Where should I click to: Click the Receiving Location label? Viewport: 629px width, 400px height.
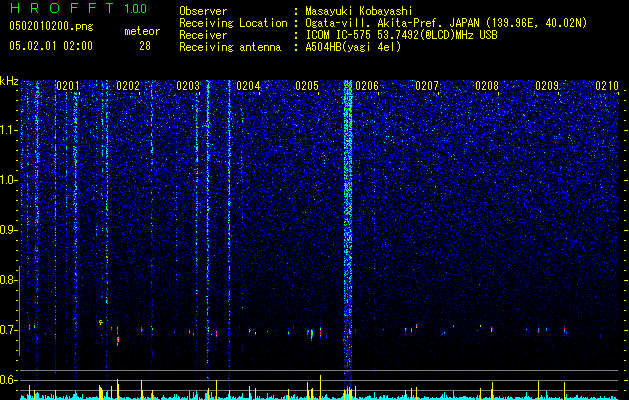233,23
